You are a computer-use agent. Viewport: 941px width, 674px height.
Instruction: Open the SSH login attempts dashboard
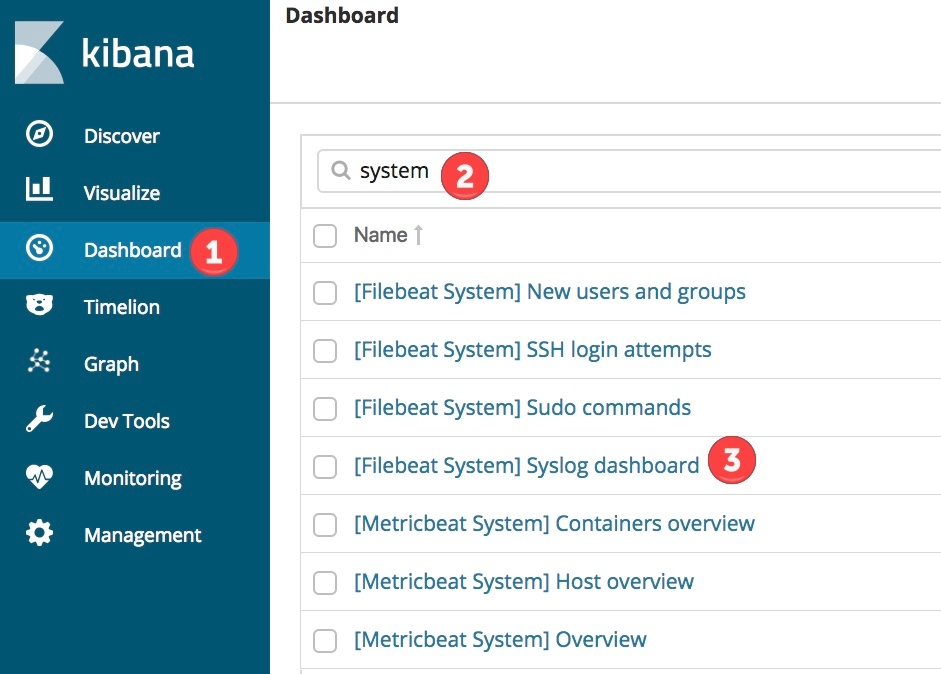533,350
